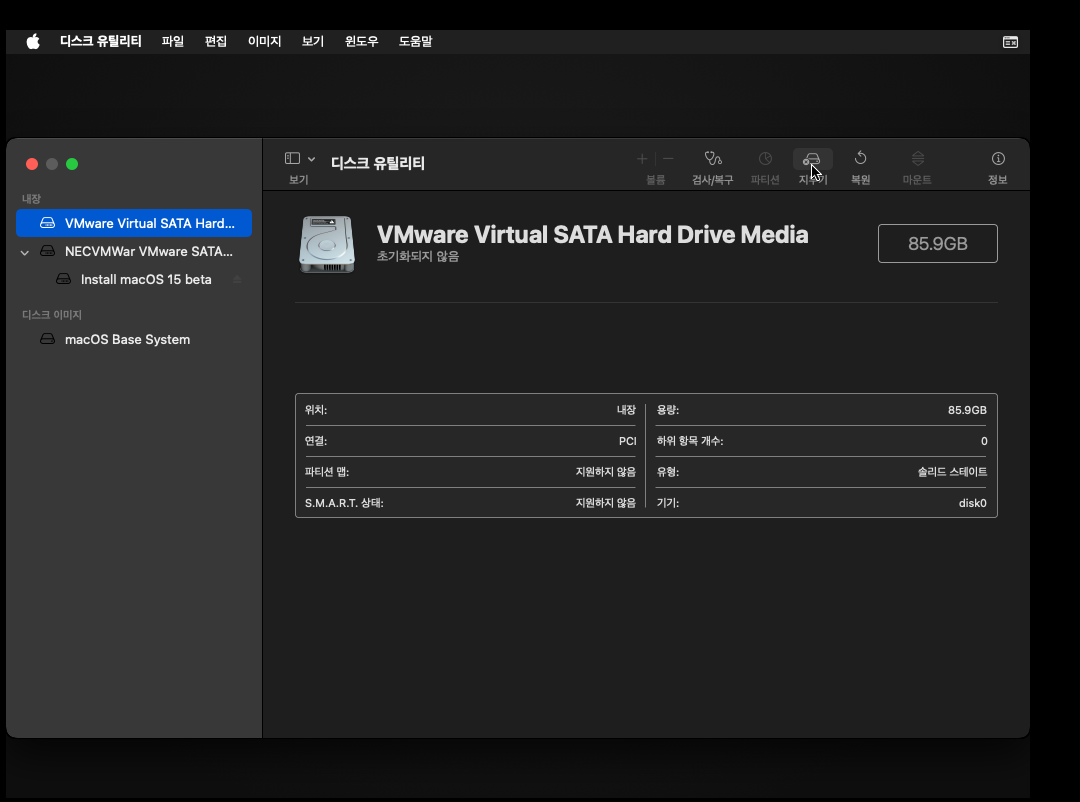
Task: Click the PCI connection value
Action: click(627, 441)
